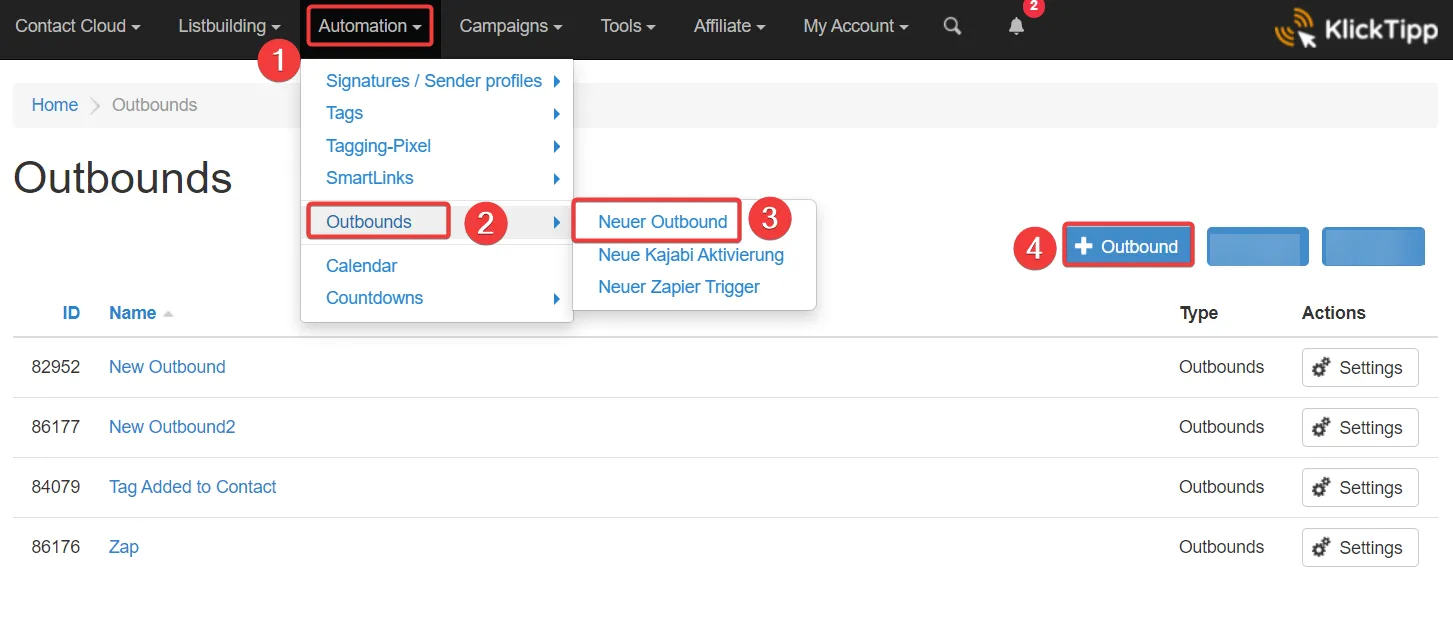Choose Neuer Zapier Trigger submenu entry
1453x627 pixels.
[x=678, y=287]
